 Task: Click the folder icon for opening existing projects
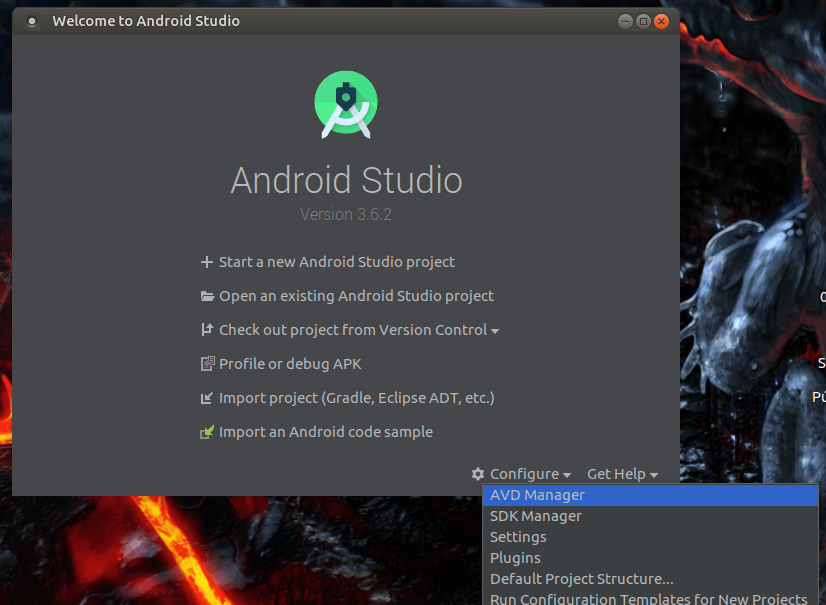coord(207,295)
